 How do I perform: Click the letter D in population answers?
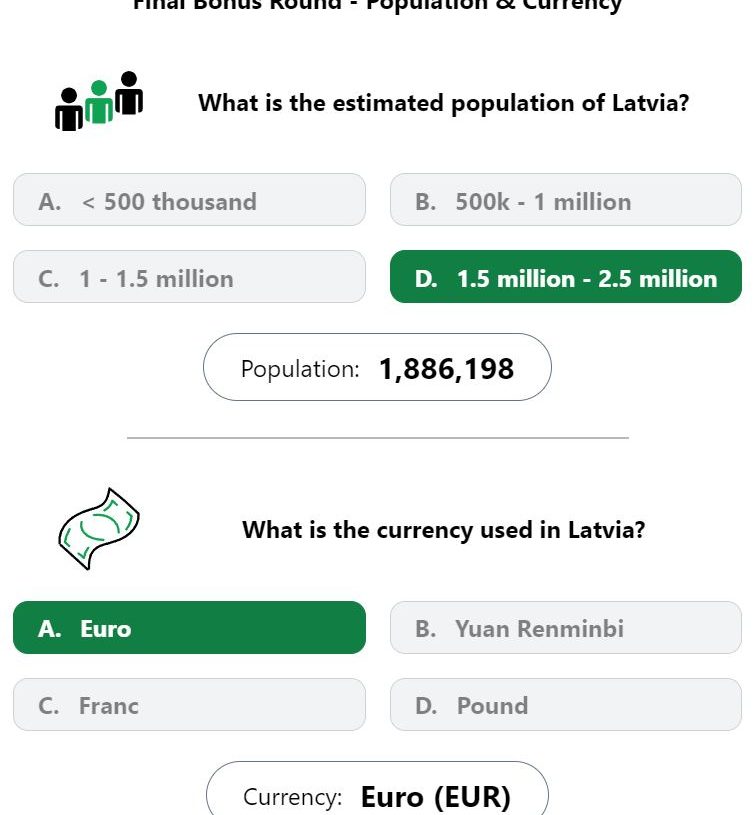coord(426,279)
